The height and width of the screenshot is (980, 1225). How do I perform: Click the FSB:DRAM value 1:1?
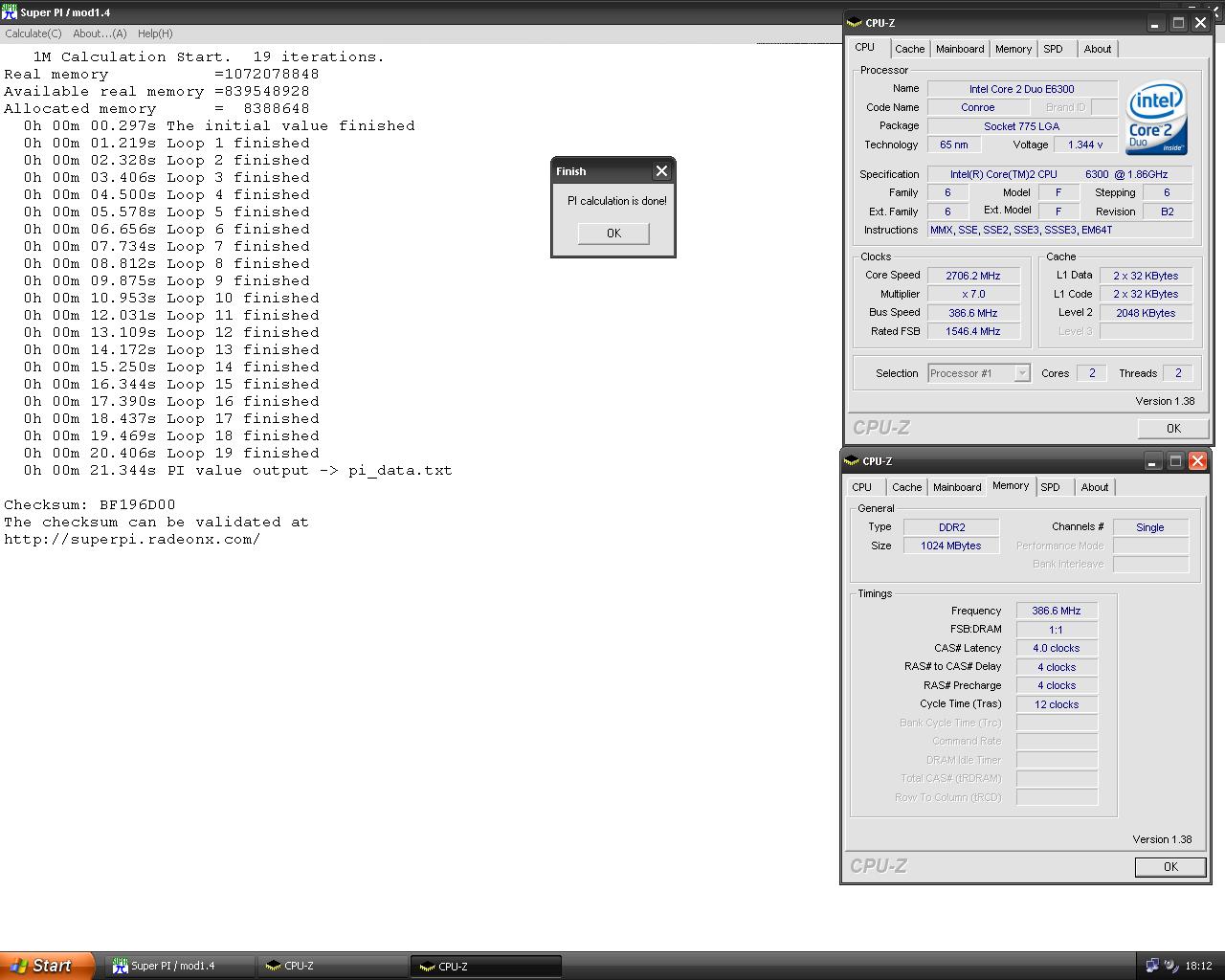click(x=1057, y=630)
